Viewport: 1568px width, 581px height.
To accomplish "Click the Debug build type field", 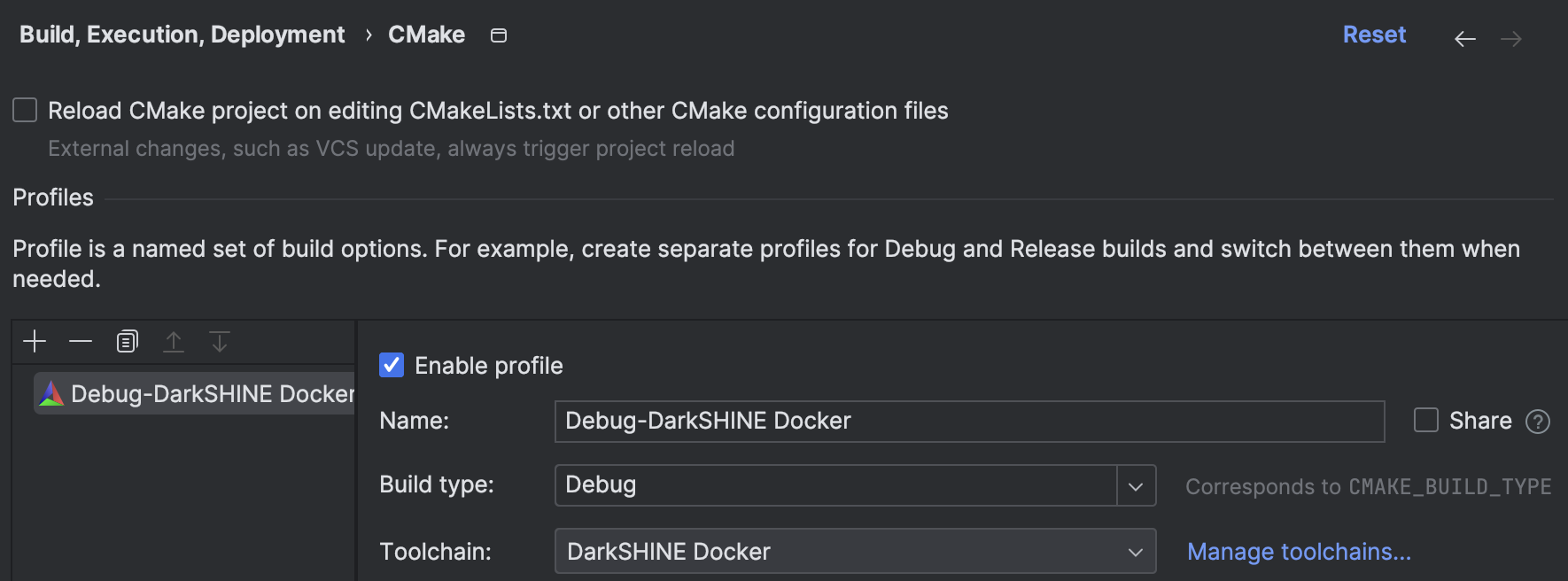I will (x=834, y=485).
